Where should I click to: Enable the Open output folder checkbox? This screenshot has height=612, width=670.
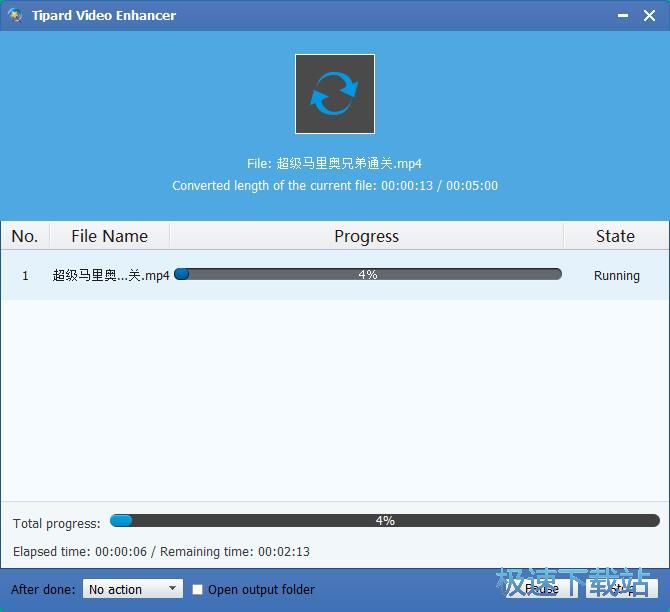tap(197, 589)
